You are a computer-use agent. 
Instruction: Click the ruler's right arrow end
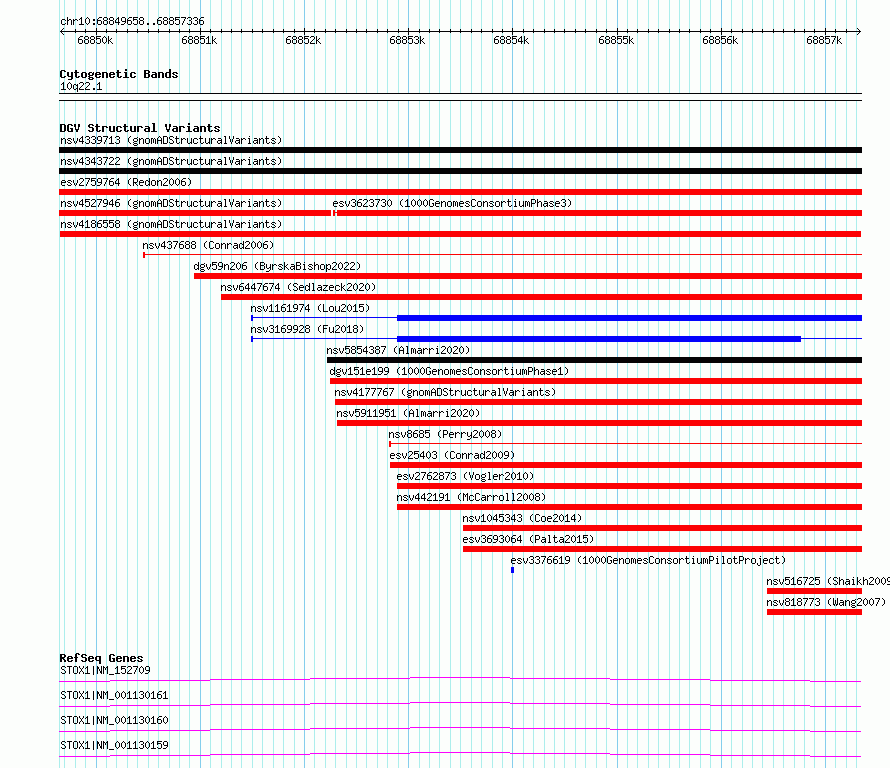click(x=859, y=31)
